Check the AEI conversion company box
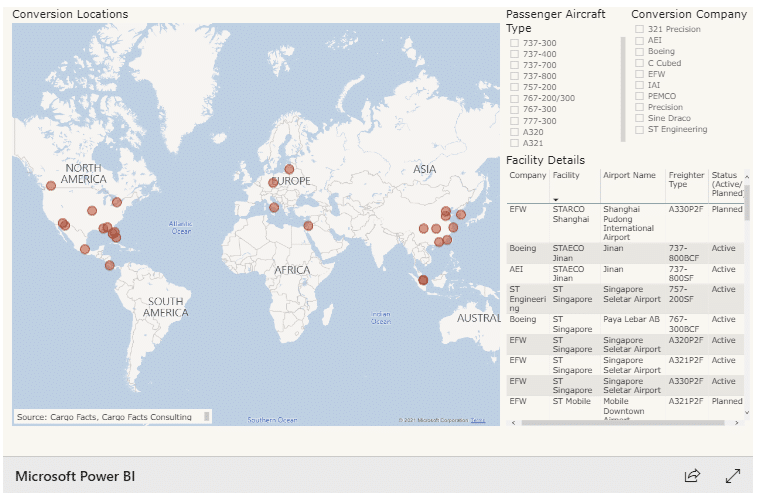757x497 pixels. (639, 41)
